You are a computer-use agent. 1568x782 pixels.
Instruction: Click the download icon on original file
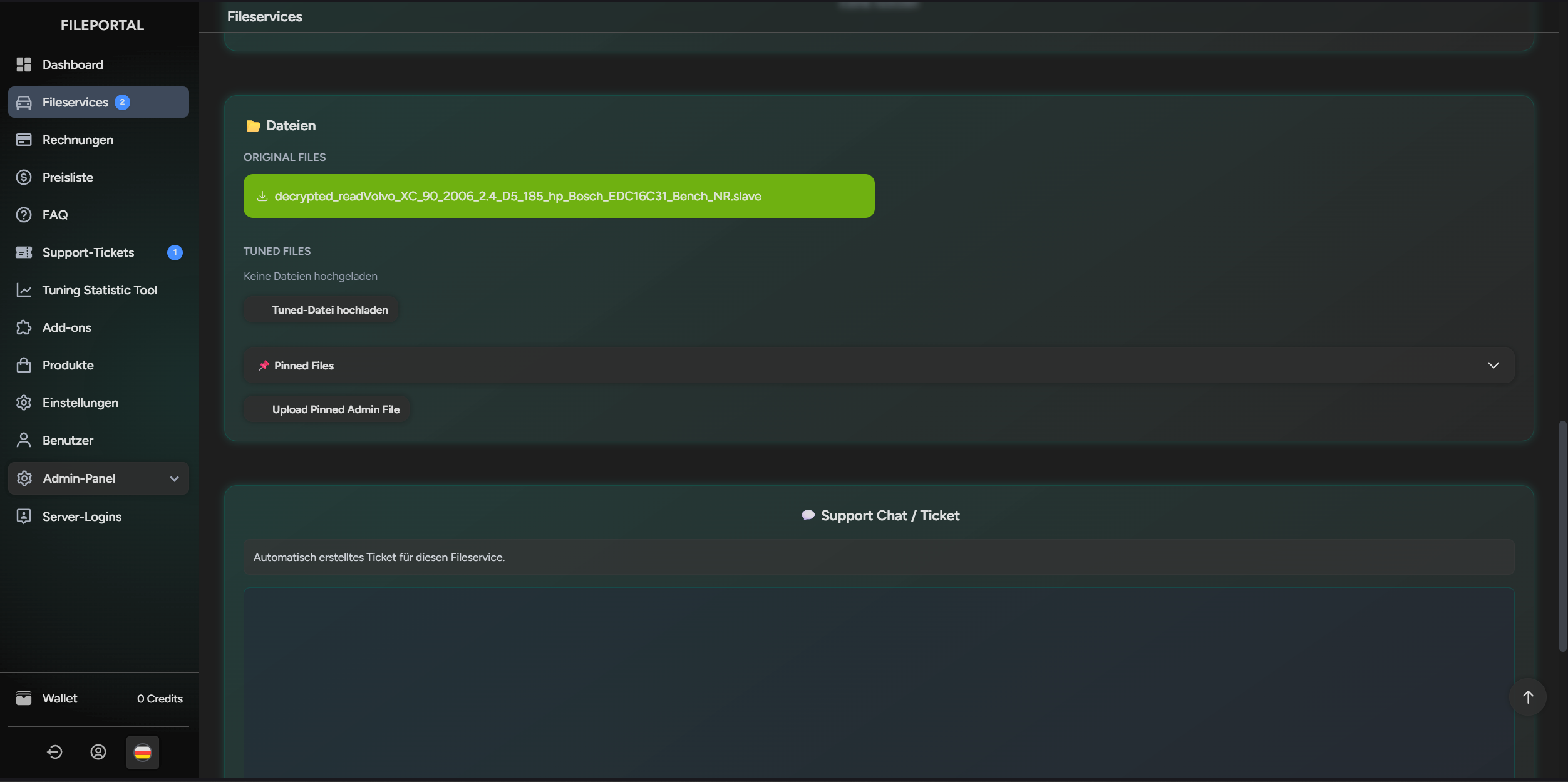(x=262, y=196)
